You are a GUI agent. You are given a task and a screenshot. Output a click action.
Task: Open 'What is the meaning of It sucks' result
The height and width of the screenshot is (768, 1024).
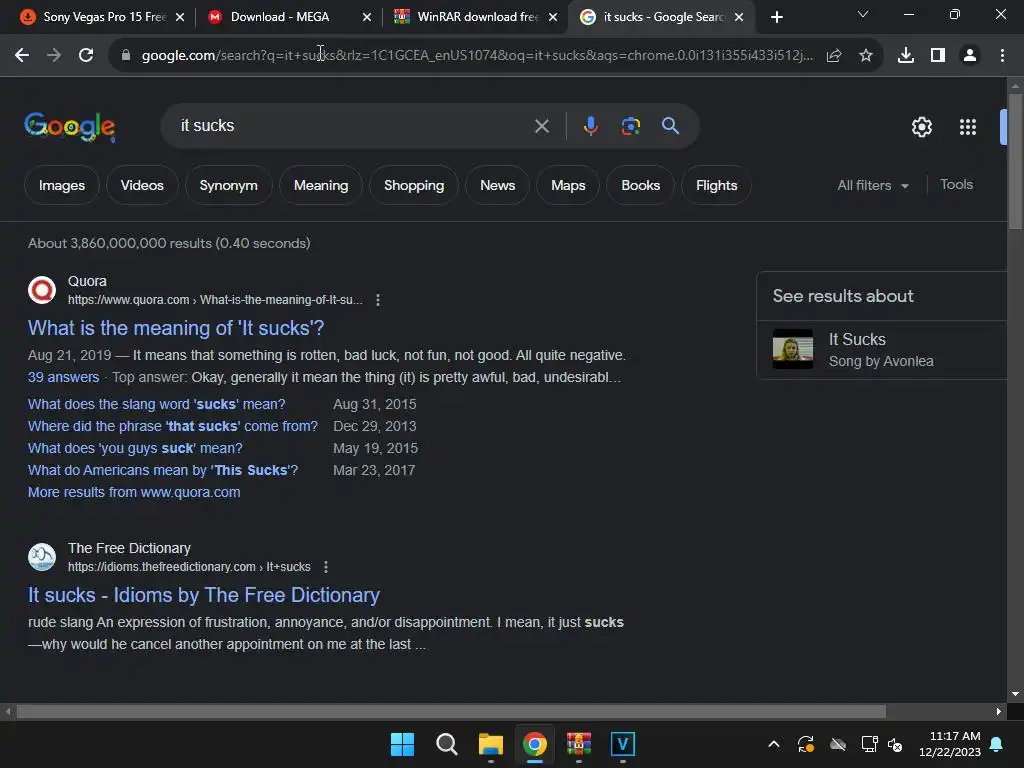176,328
